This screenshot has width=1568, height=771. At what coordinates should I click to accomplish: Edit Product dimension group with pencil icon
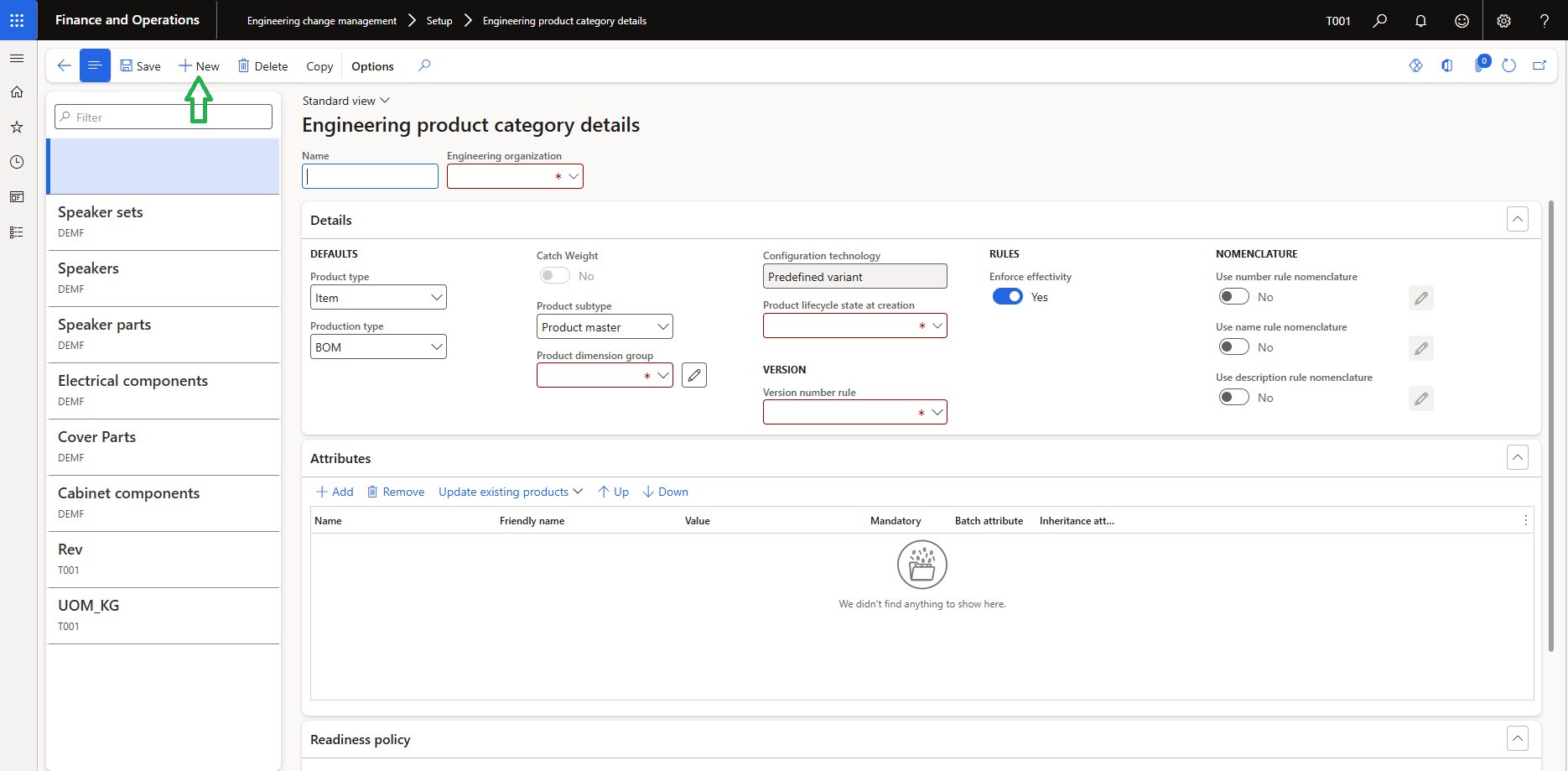(693, 374)
